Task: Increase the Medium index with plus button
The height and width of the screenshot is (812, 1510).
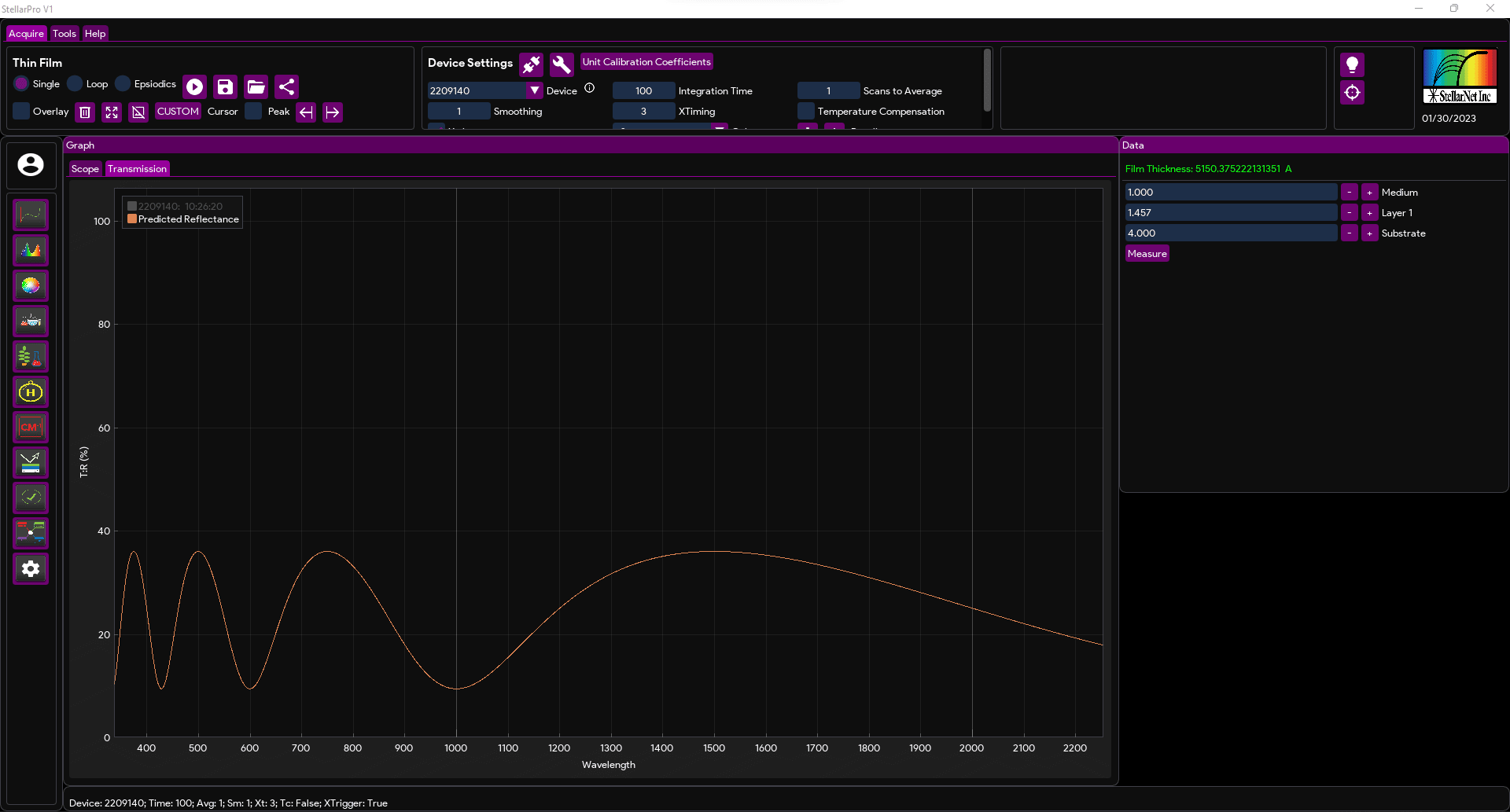Action: point(1369,193)
